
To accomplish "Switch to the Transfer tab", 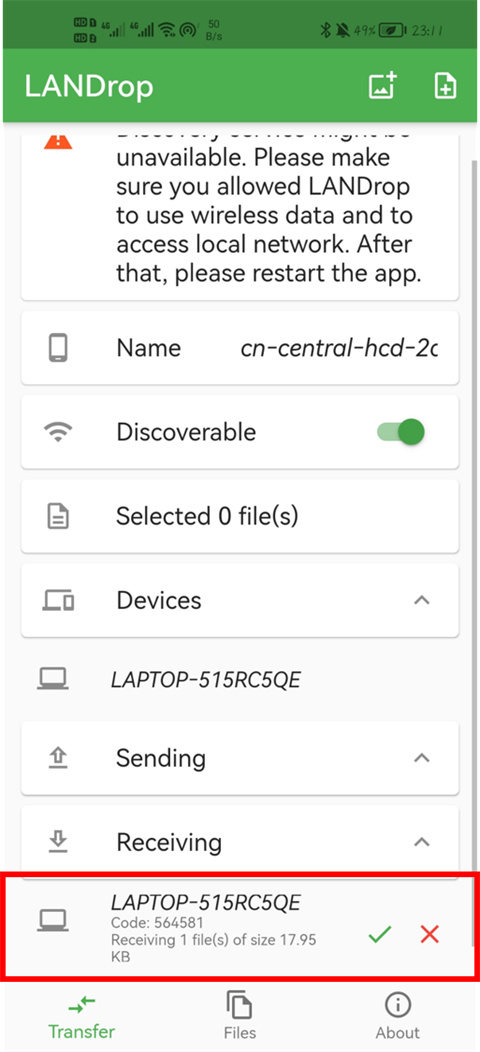I will pyautogui.click(x=82, y=1015).
